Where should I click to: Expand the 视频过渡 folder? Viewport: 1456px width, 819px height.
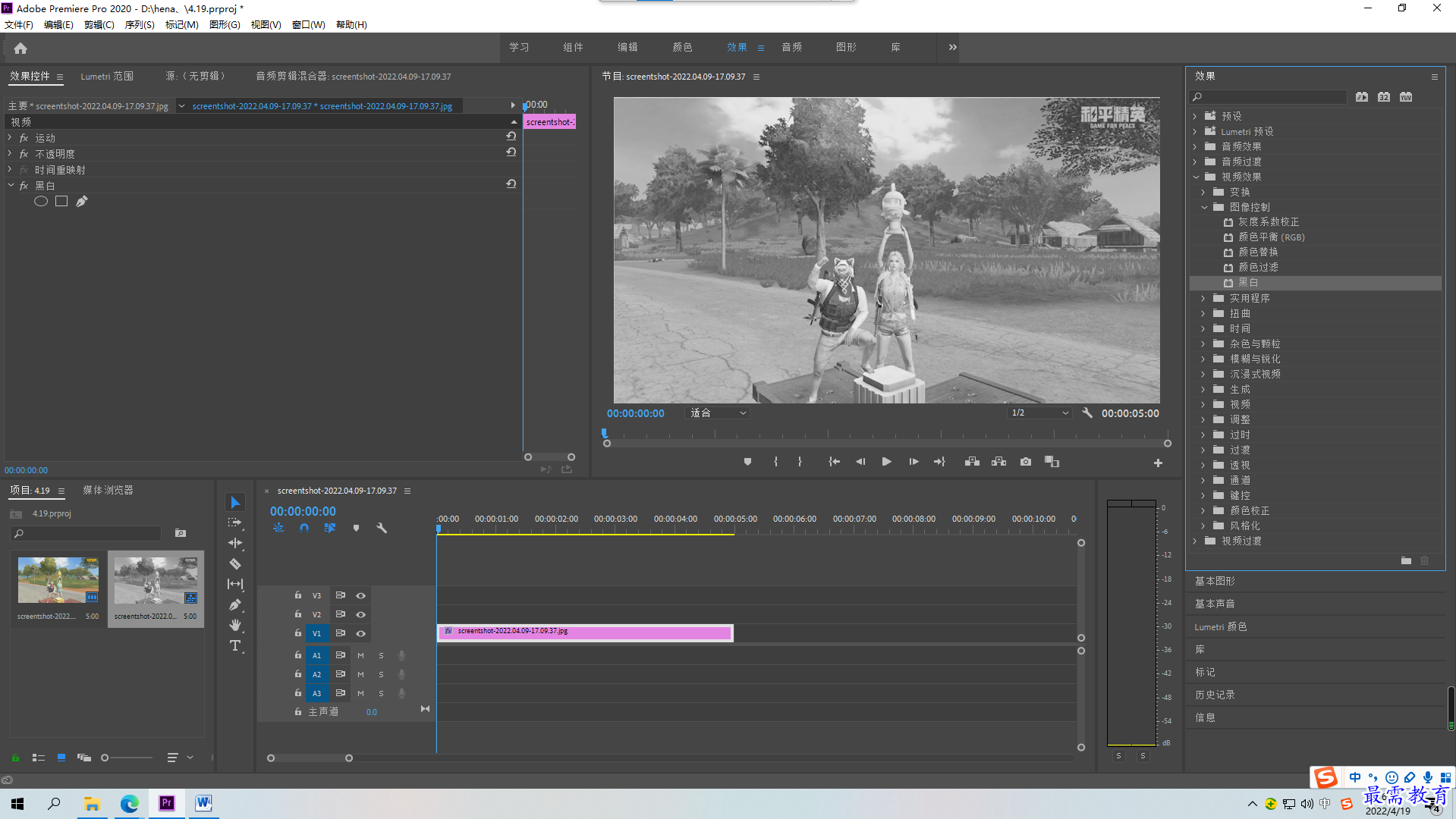pyautogui.click(x=1195, y=541)
